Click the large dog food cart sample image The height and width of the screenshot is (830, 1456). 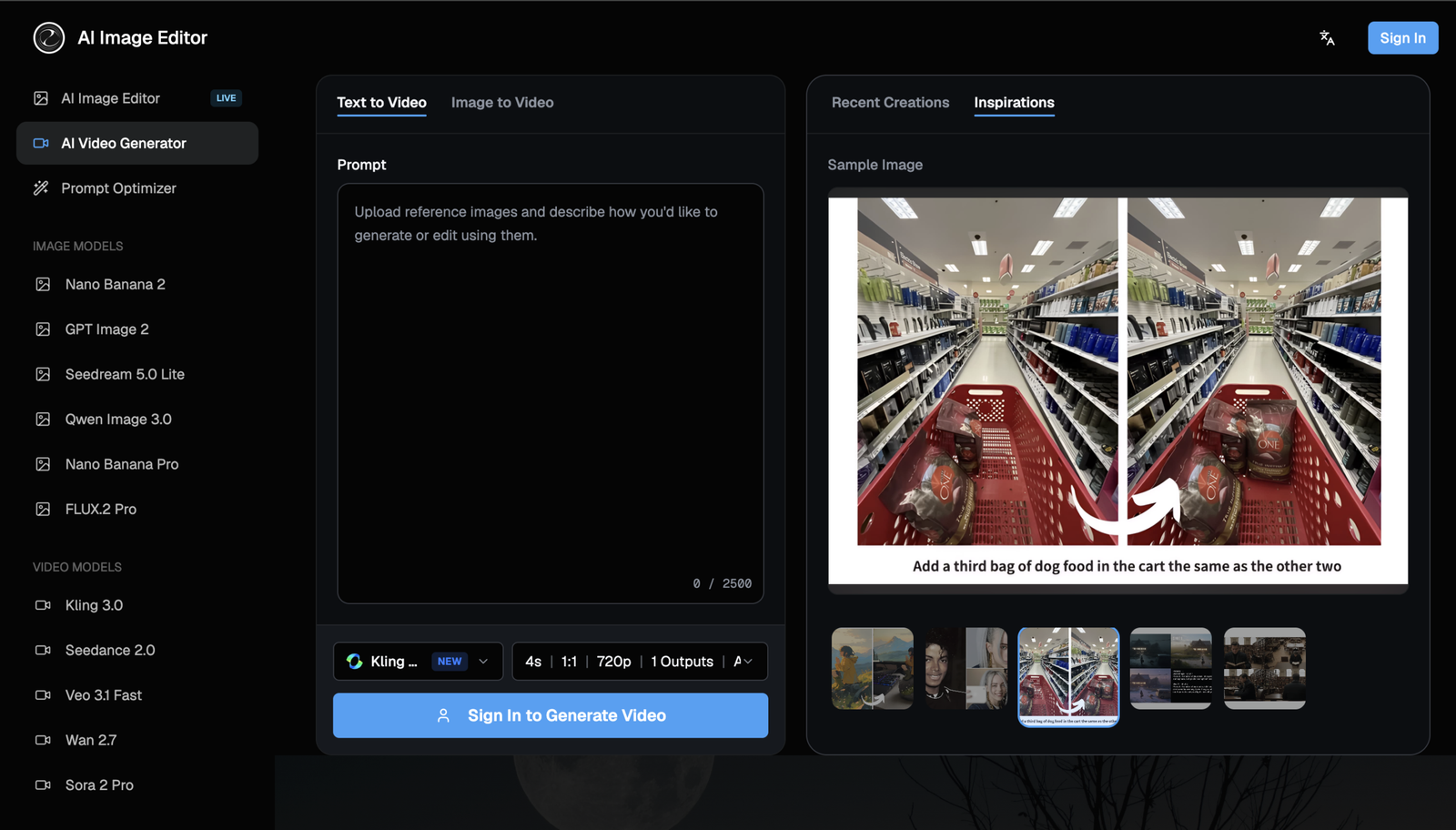[1117, 390]
